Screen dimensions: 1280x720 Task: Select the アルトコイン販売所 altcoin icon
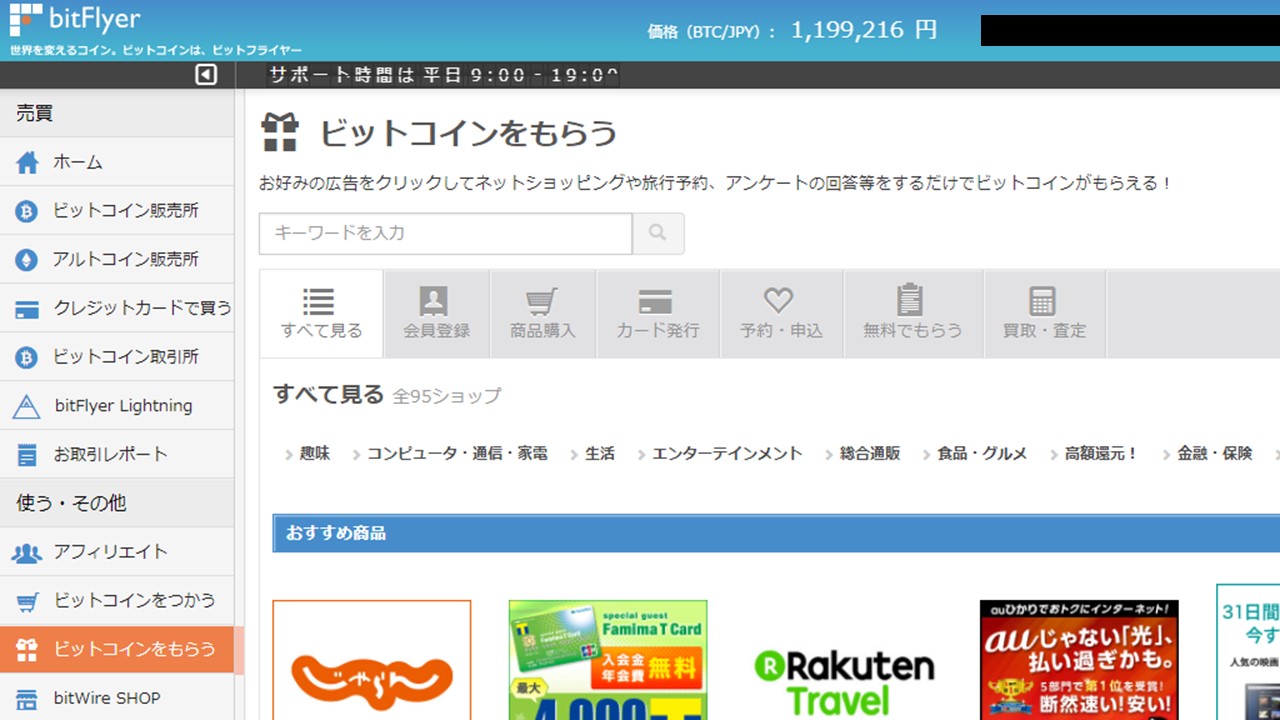click(x=29, y=259)
